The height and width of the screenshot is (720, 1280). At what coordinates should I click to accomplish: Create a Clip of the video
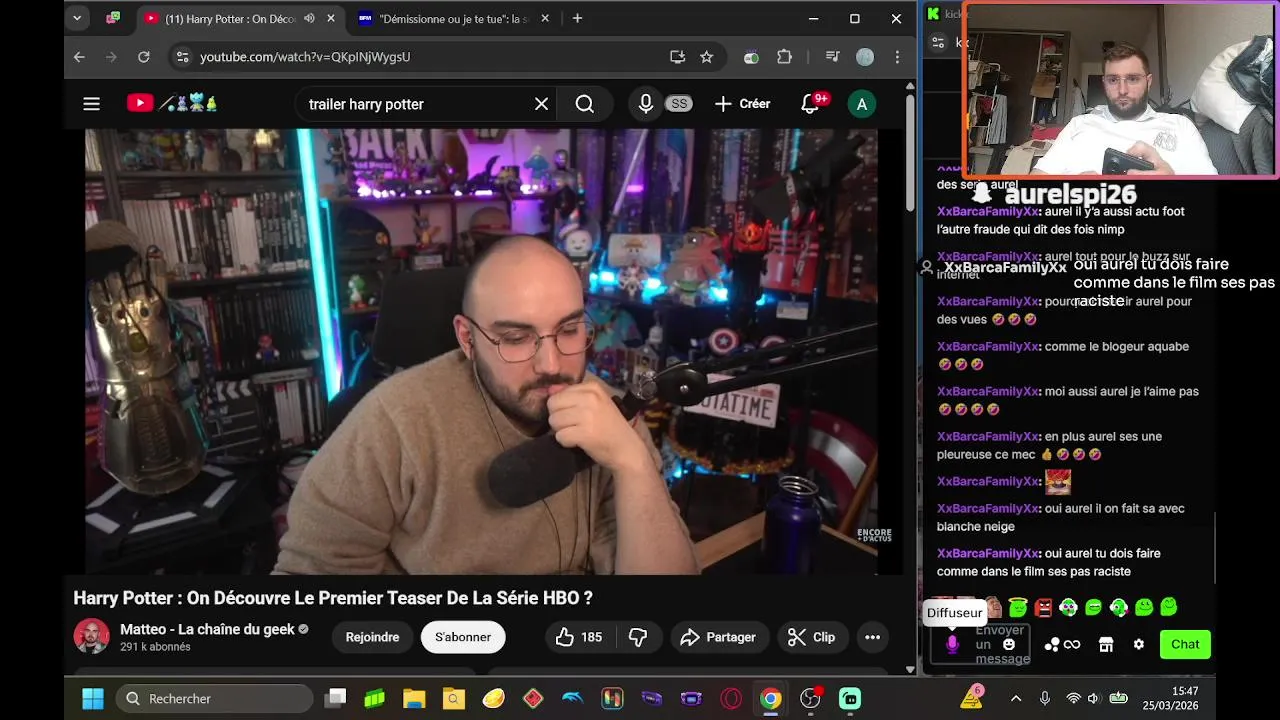point(811,637)
